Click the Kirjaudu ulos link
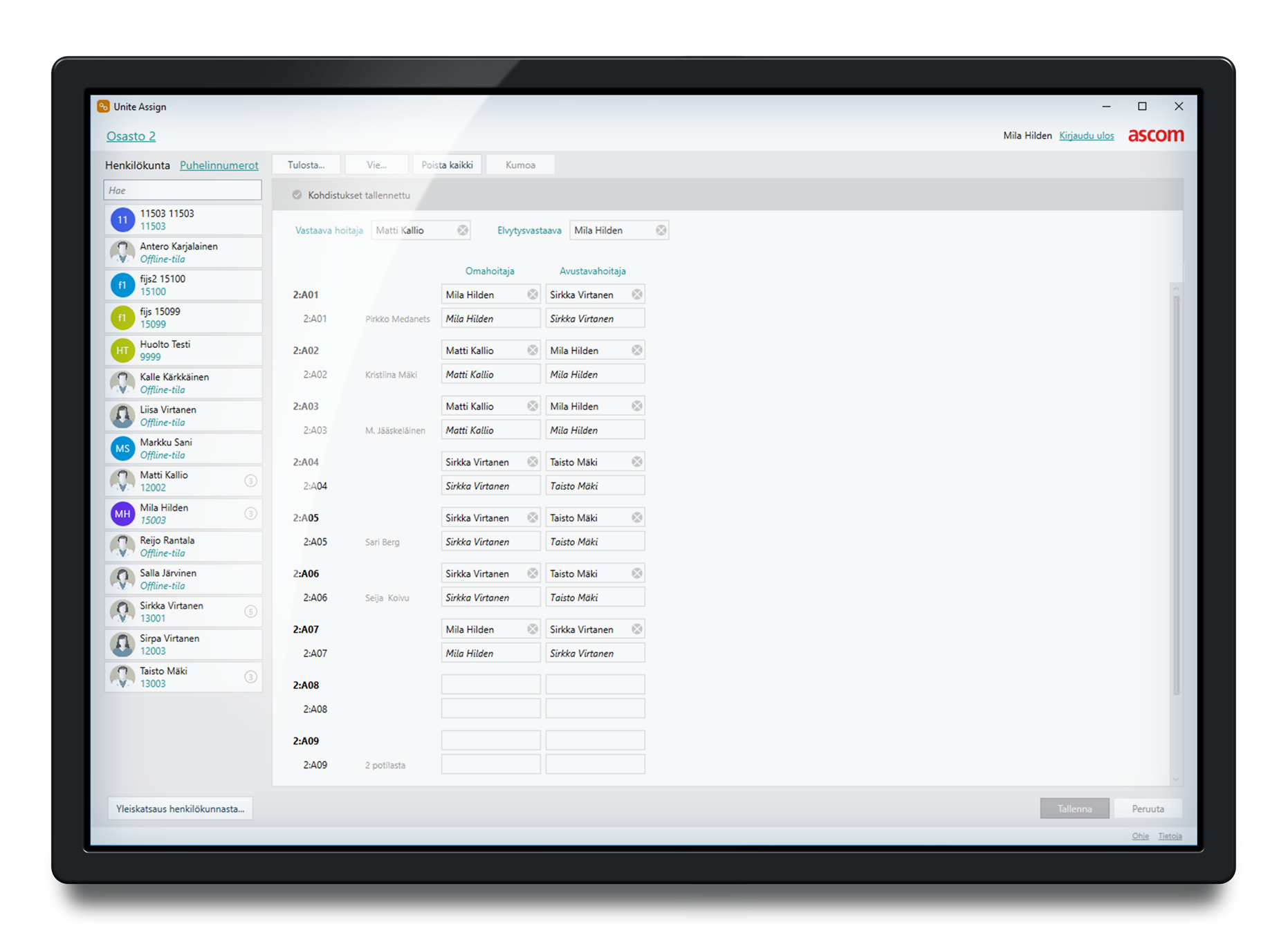 click(x=1086, y=136)
